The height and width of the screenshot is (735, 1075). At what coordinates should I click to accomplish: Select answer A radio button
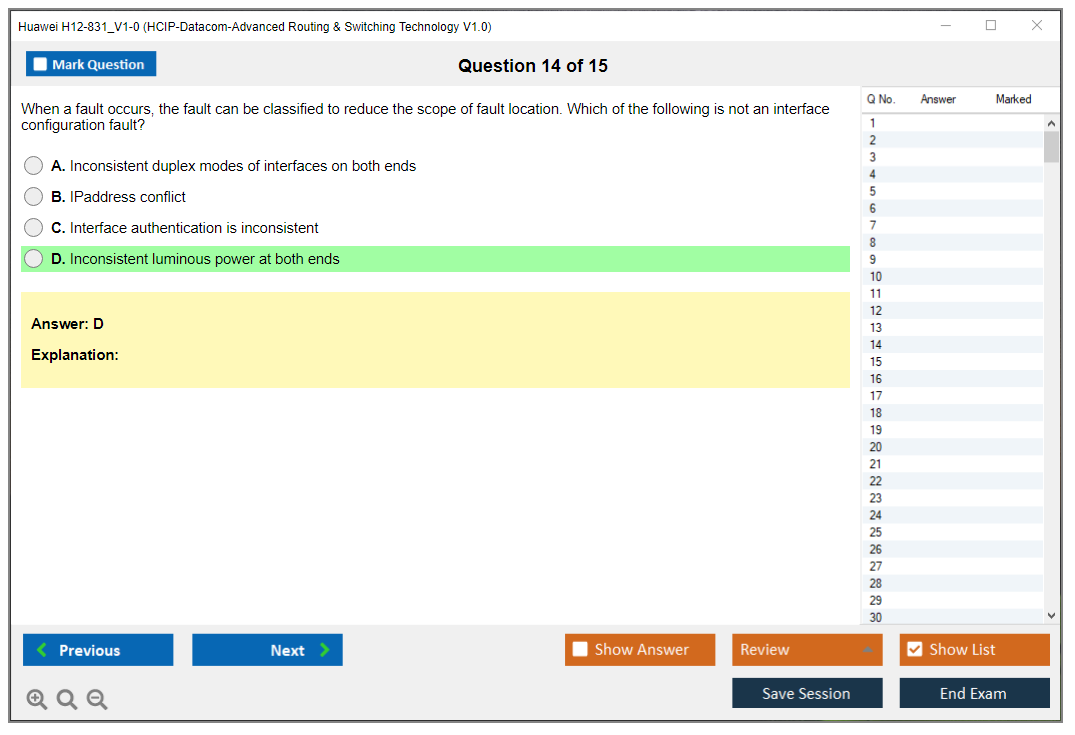34,166
